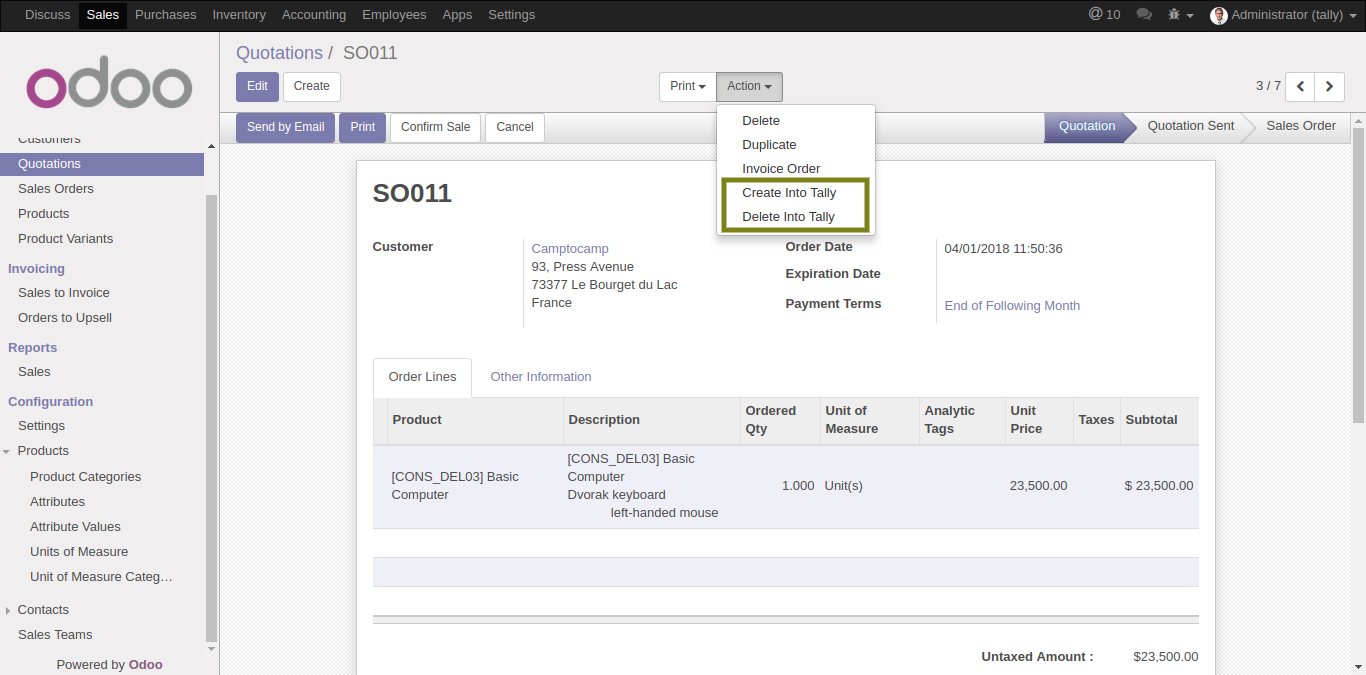The width and height of the screenshot is (1366, 675).
Task: Go to the next record with pager arrow
Action: pyautogui.click(x=1329, y=87)
